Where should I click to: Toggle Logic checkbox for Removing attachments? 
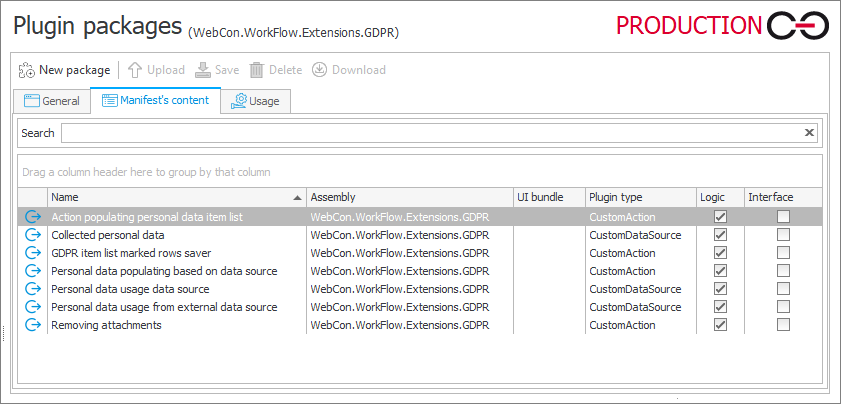point(720,325)
